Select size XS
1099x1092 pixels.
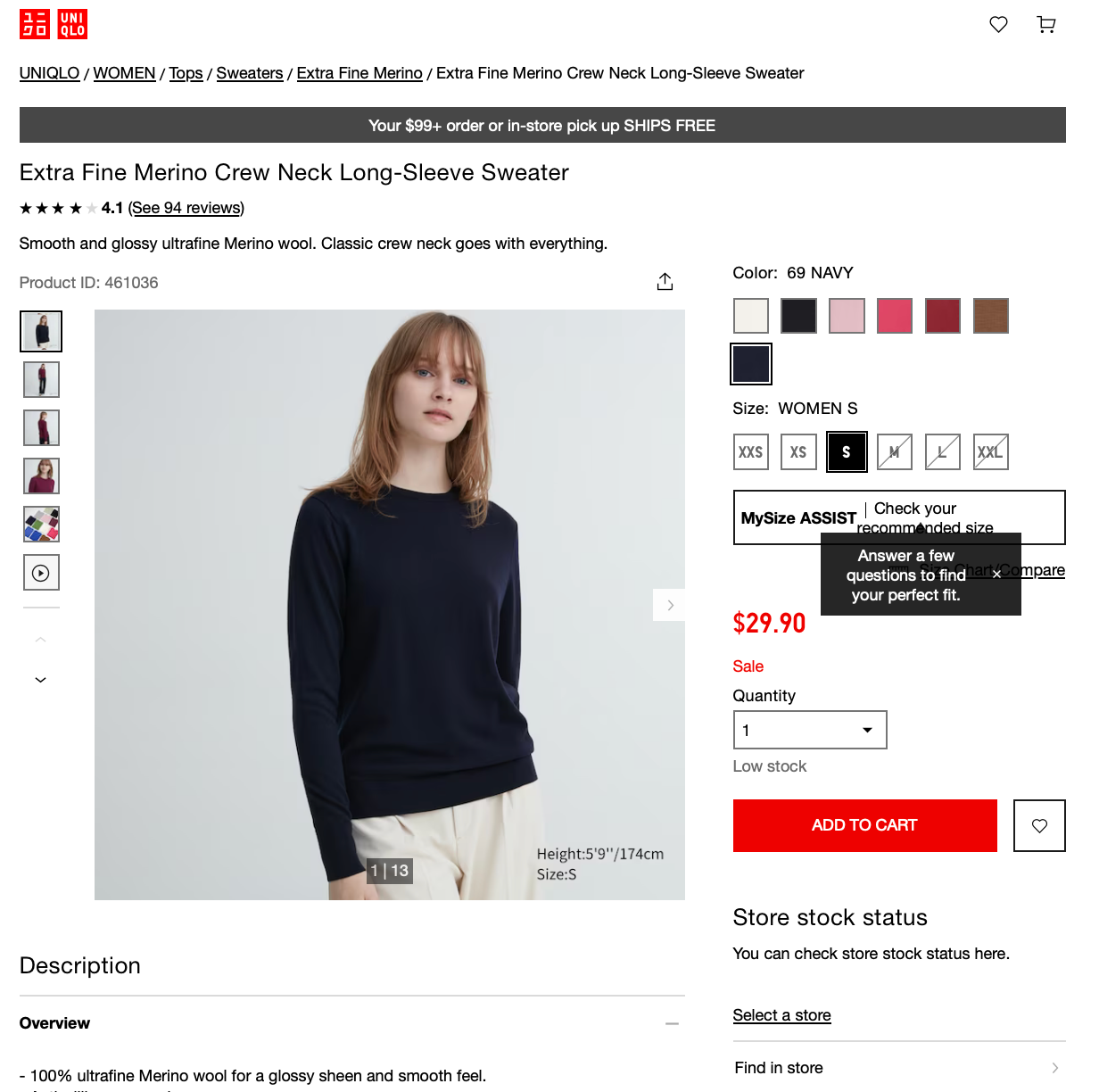click(x=798, y=451)
